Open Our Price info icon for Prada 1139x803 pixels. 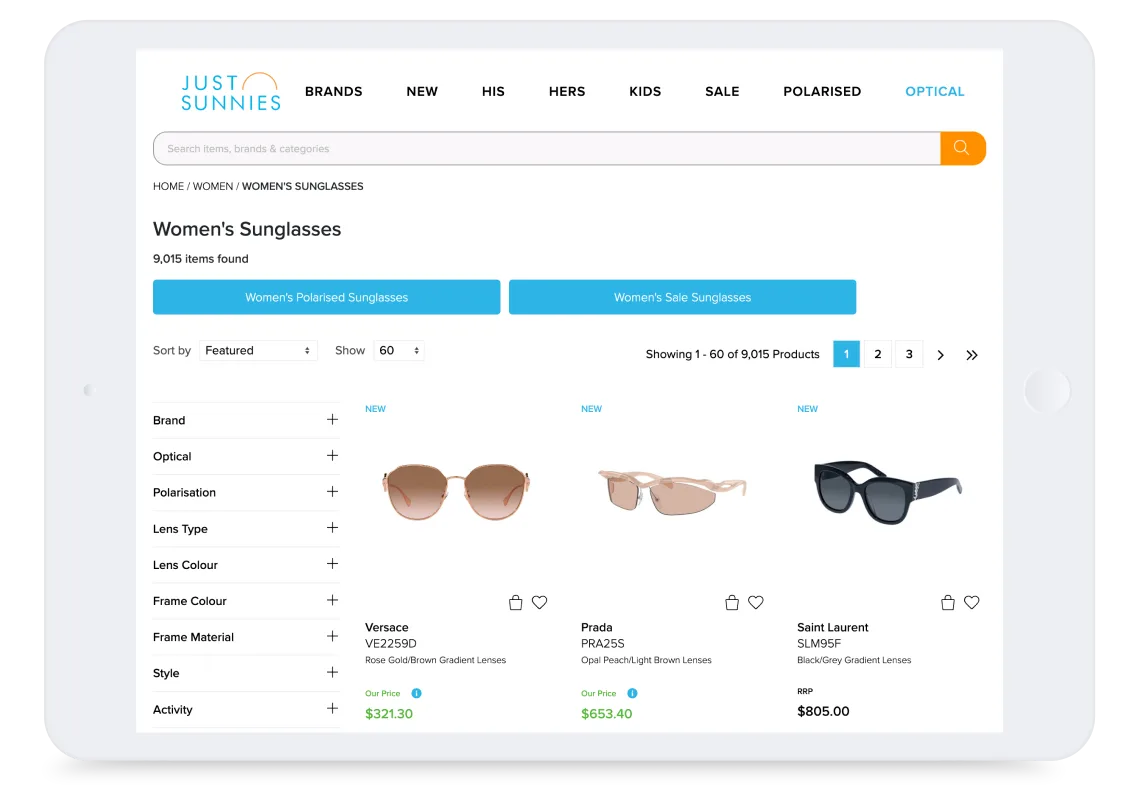[632, 693]
